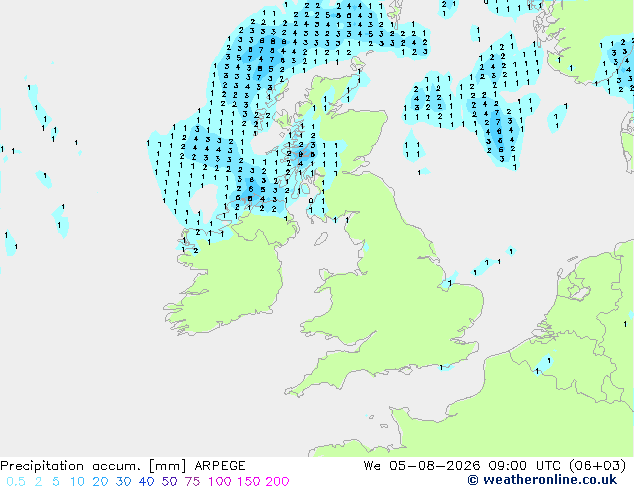
Task: Click the 0.5 mm legend value
Action: pyautogui.click(x=16, y=482)
